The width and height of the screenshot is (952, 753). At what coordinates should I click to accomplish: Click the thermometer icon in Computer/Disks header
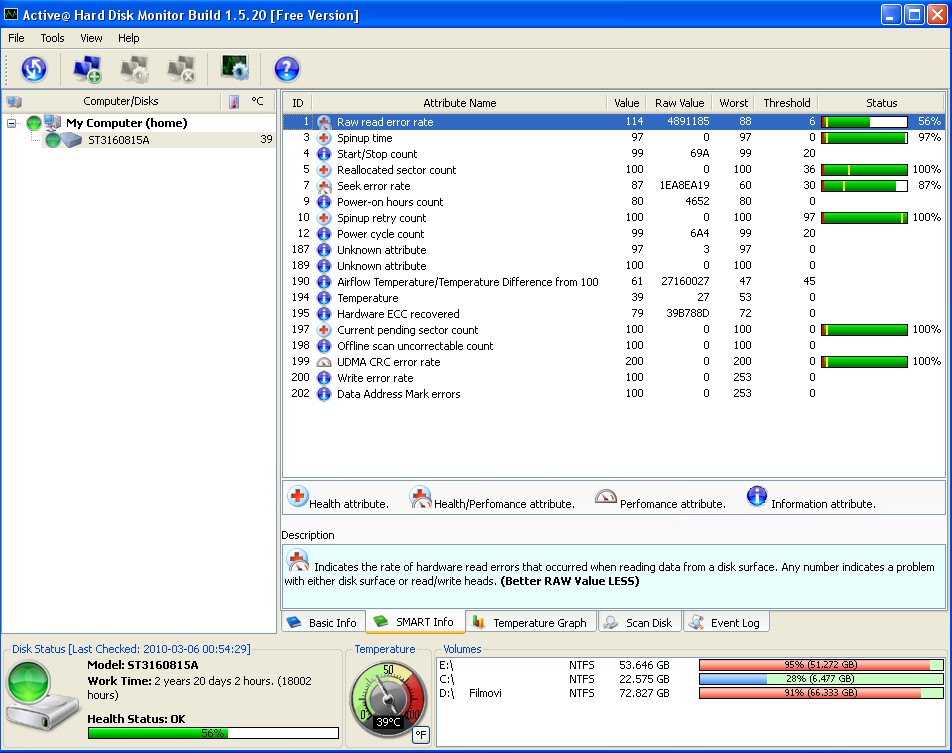234,101
